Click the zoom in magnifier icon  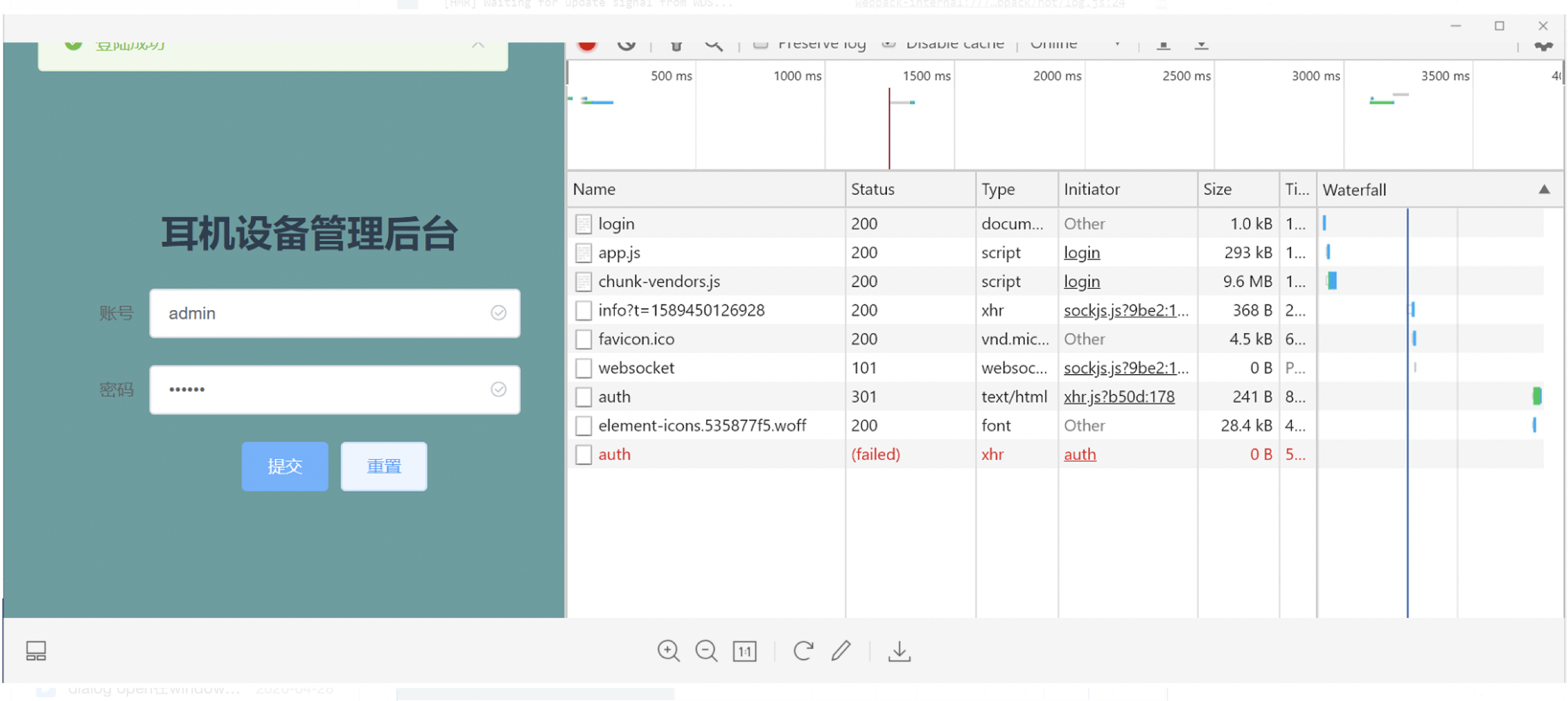[x=668, y=651]
